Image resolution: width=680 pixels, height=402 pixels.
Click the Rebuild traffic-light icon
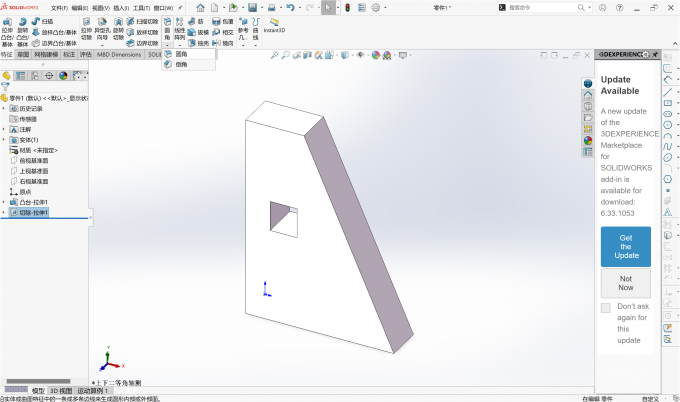point(347,7)
